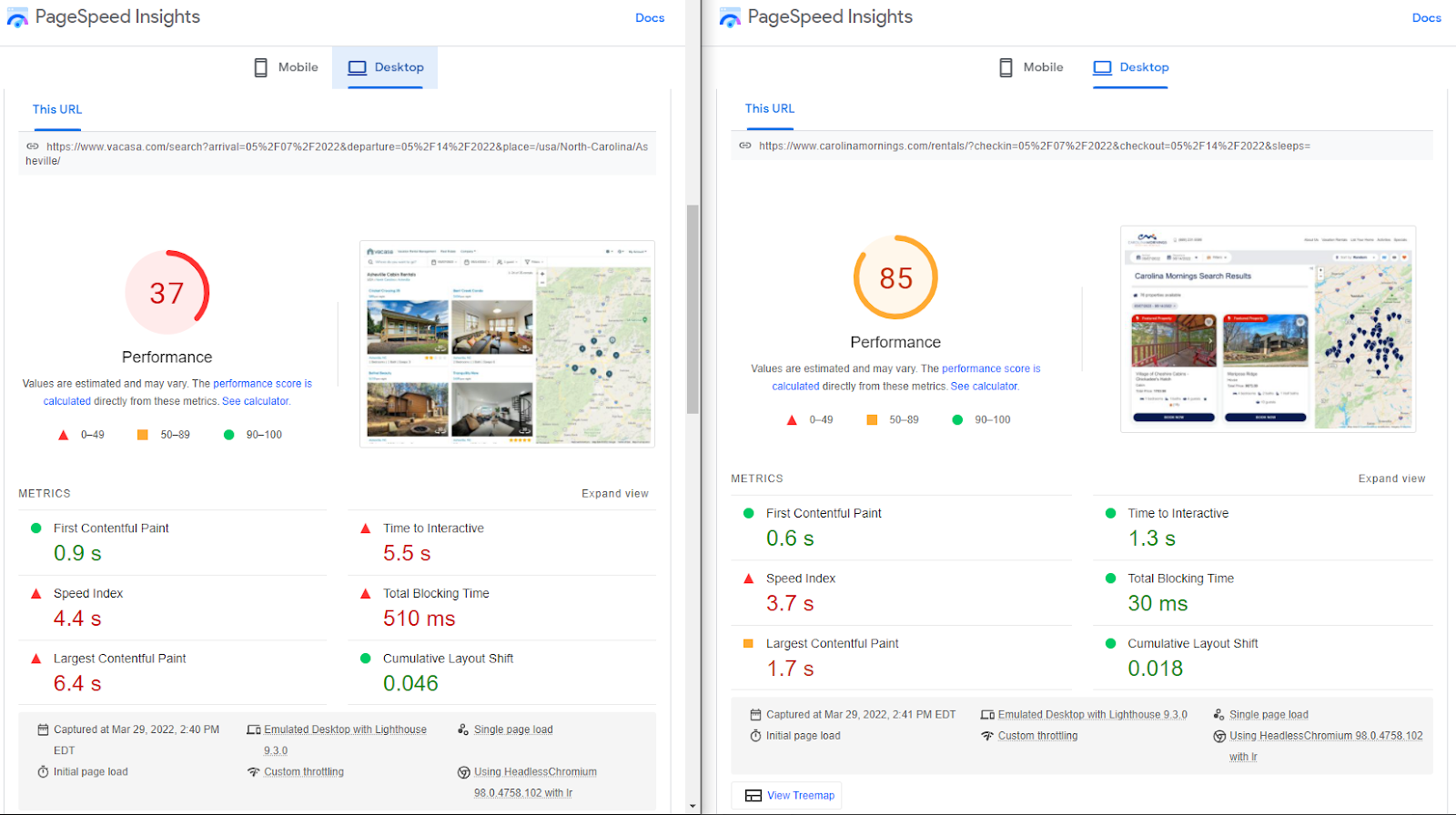Click the link icon beside vacasa URL
The image size is (1456, 815).
coord(33,146)
